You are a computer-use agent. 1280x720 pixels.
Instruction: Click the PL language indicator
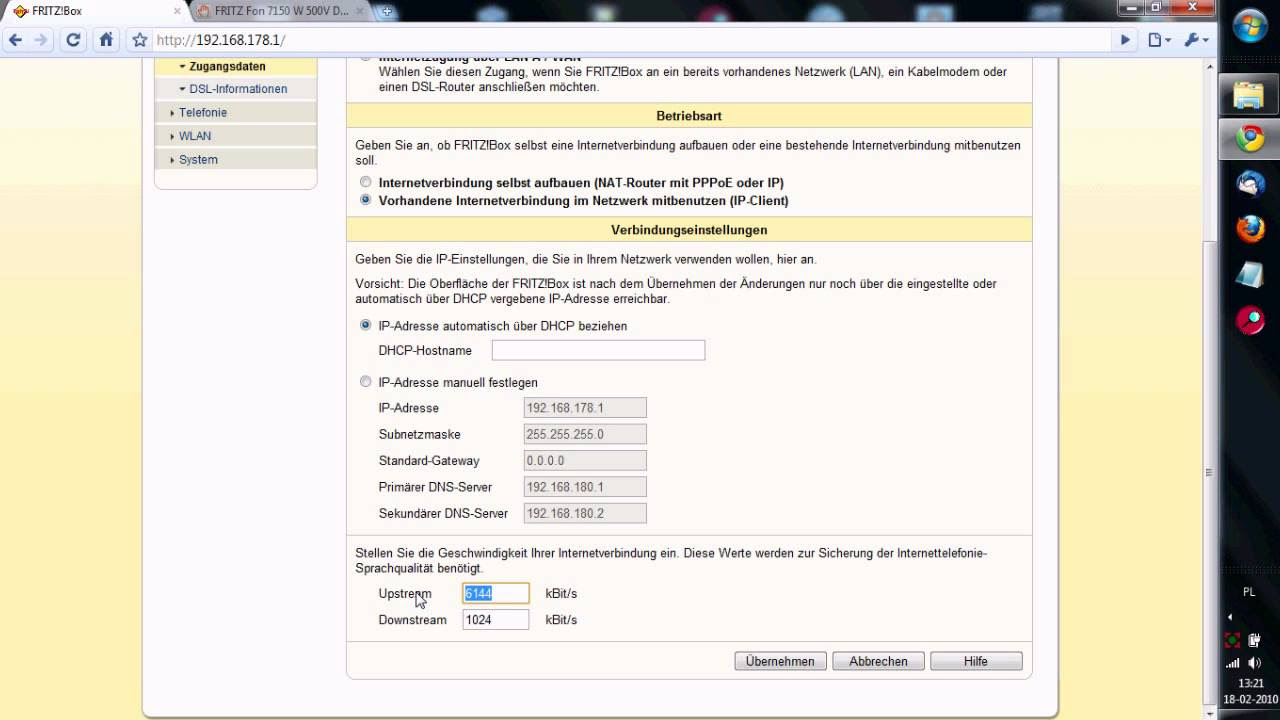[x=1249, y=592]
